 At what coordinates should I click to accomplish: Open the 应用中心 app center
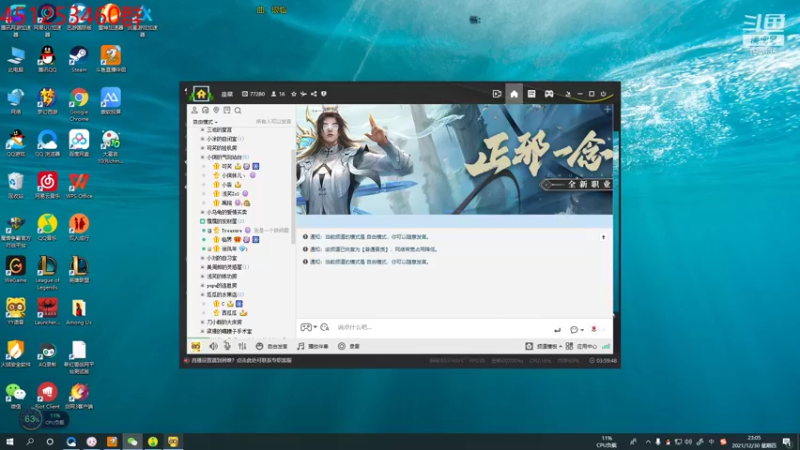[582, 346]
